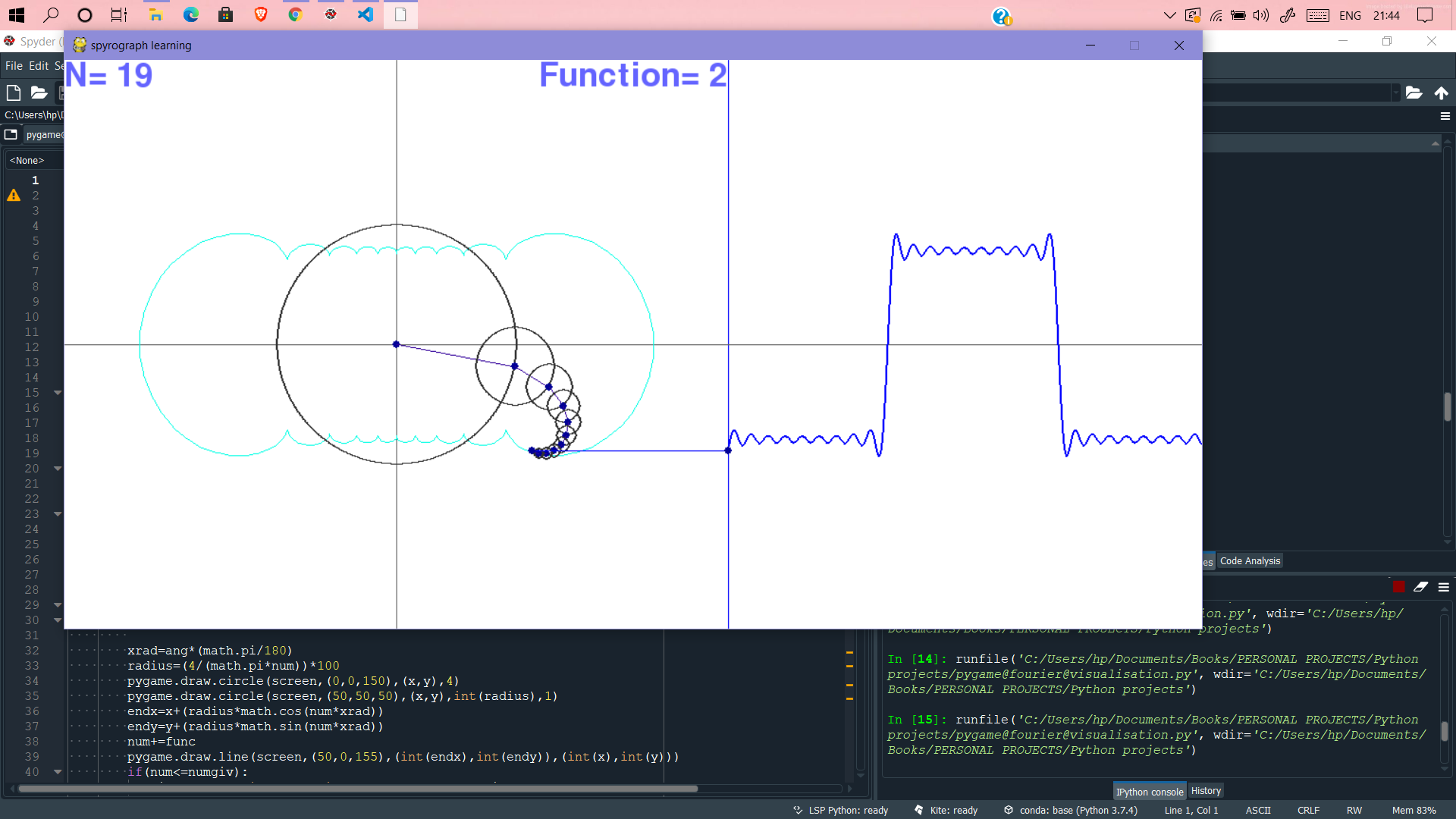Launch File Explorer from the taskbar
The width and height of the screenshot is (1456, 819).
[x=155, y=14]
